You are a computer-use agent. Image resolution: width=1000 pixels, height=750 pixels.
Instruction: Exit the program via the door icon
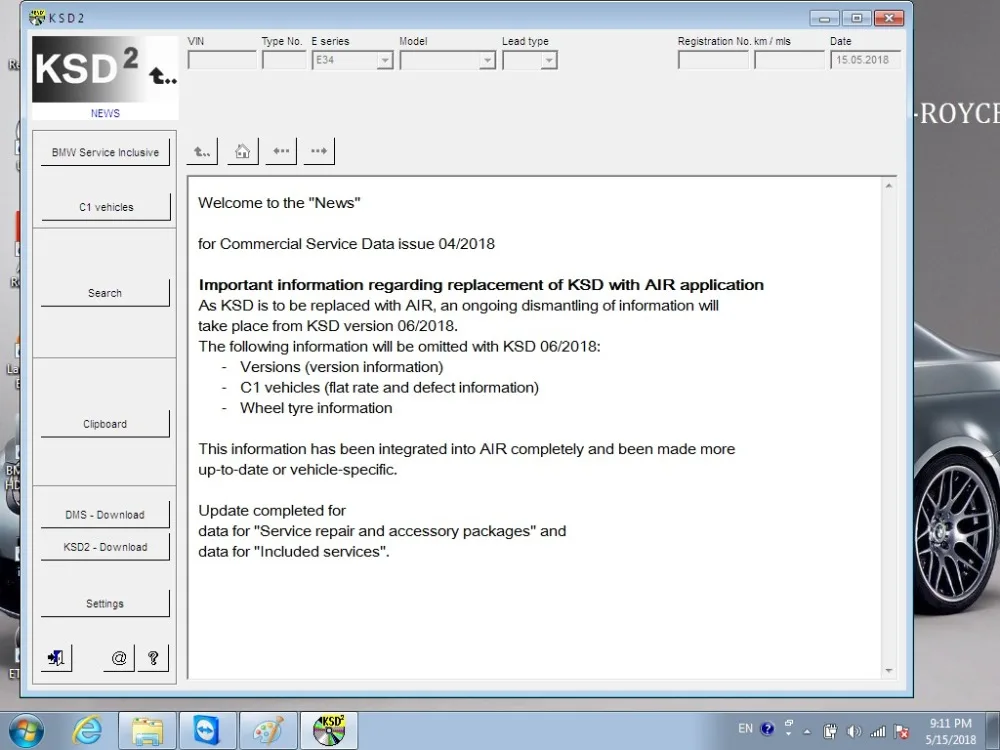pos(56,658)
